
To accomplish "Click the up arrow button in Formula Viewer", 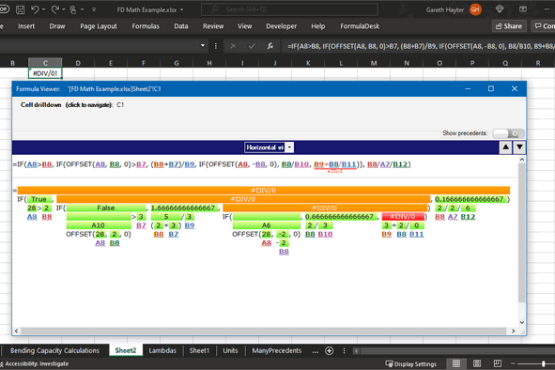I will click(x=505, y=147).
